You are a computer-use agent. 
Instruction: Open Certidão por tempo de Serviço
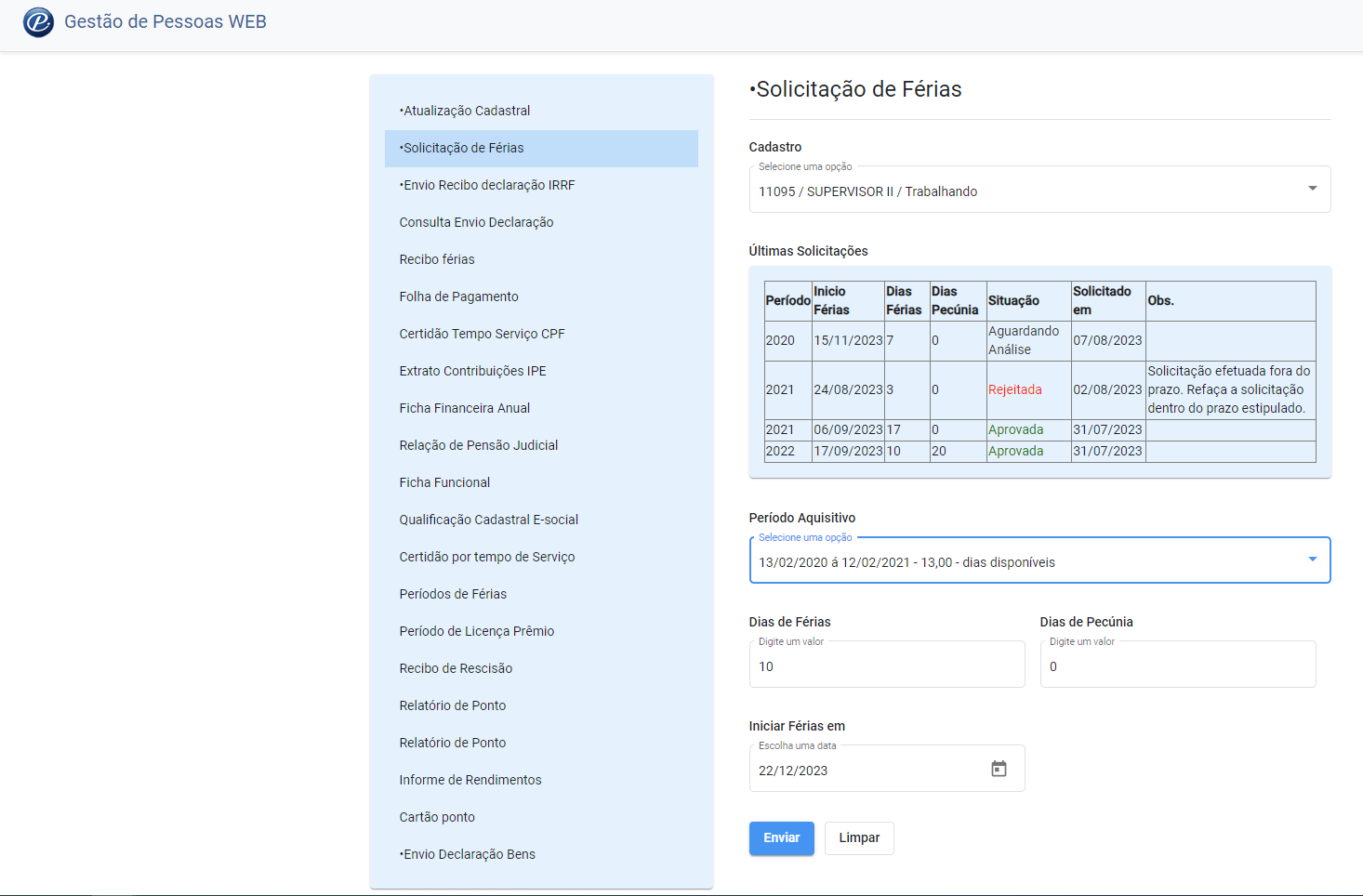tap(541, 557)
